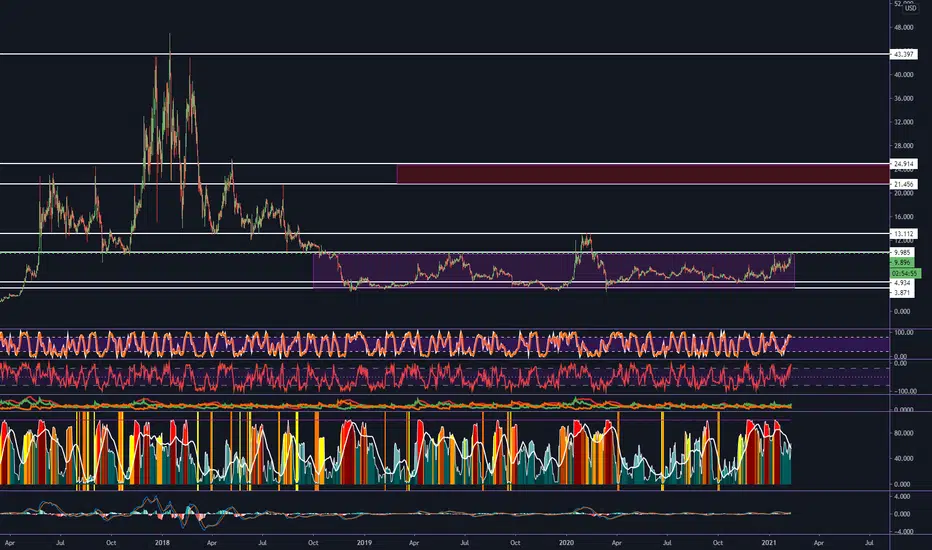The width and height of the screenshot is (932, 550).
Task: Select the 21.456 horizontal line price label
Action: (x=903, y=184)
